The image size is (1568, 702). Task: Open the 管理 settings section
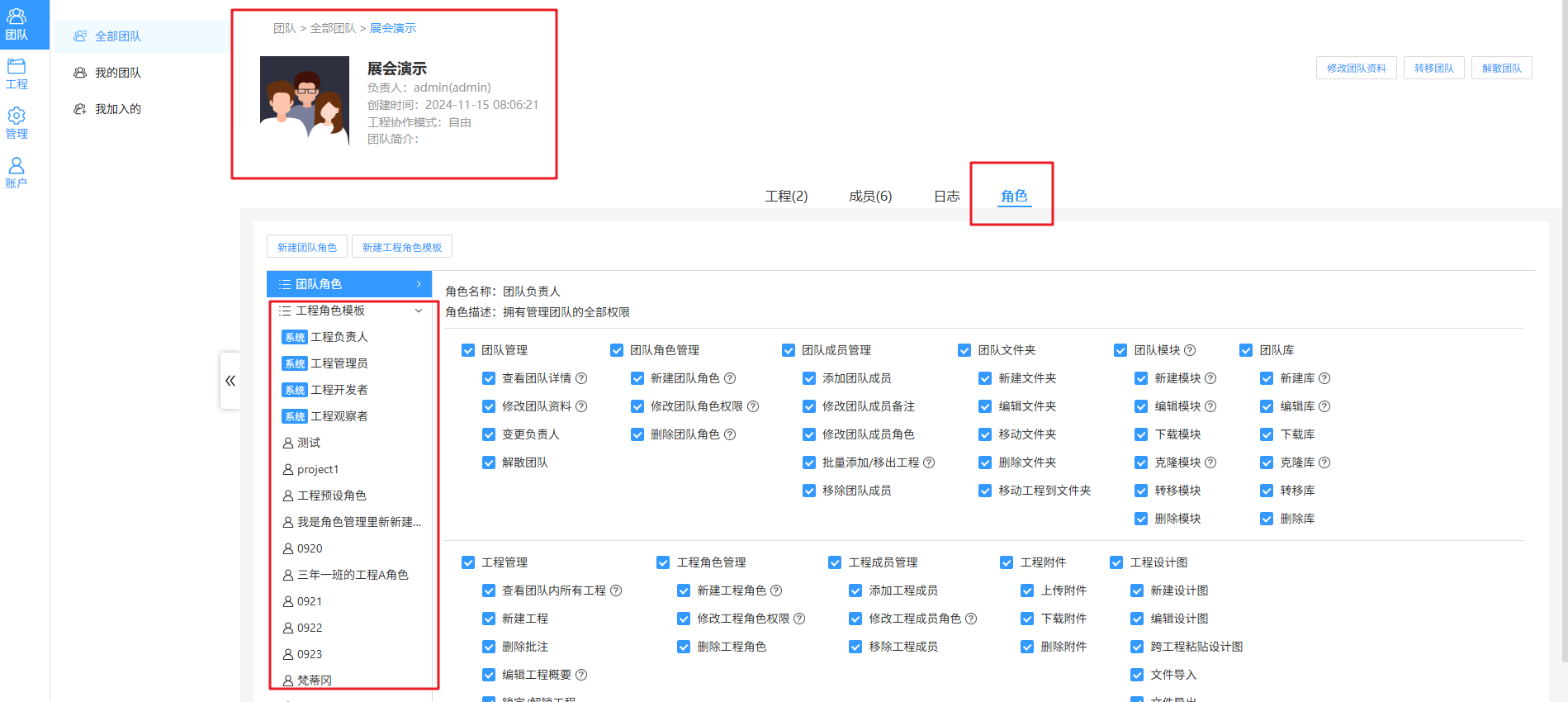tap(17, 123)
